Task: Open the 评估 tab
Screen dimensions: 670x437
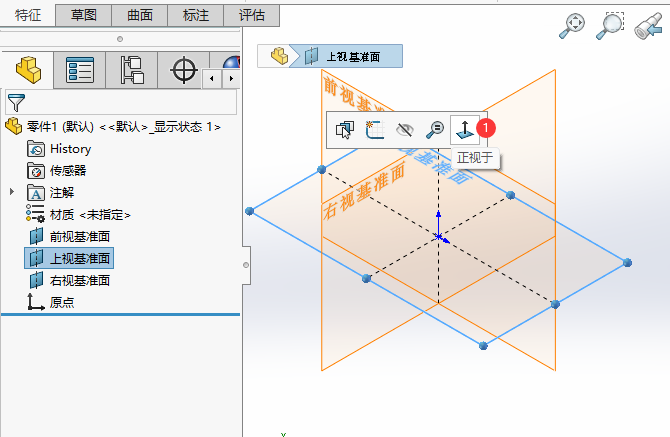Action: click(x=252, y=15)
